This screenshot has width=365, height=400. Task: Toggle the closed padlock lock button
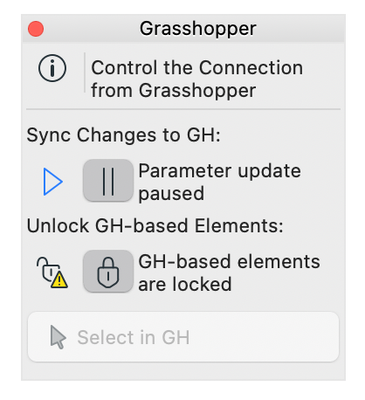click(108, 271)
